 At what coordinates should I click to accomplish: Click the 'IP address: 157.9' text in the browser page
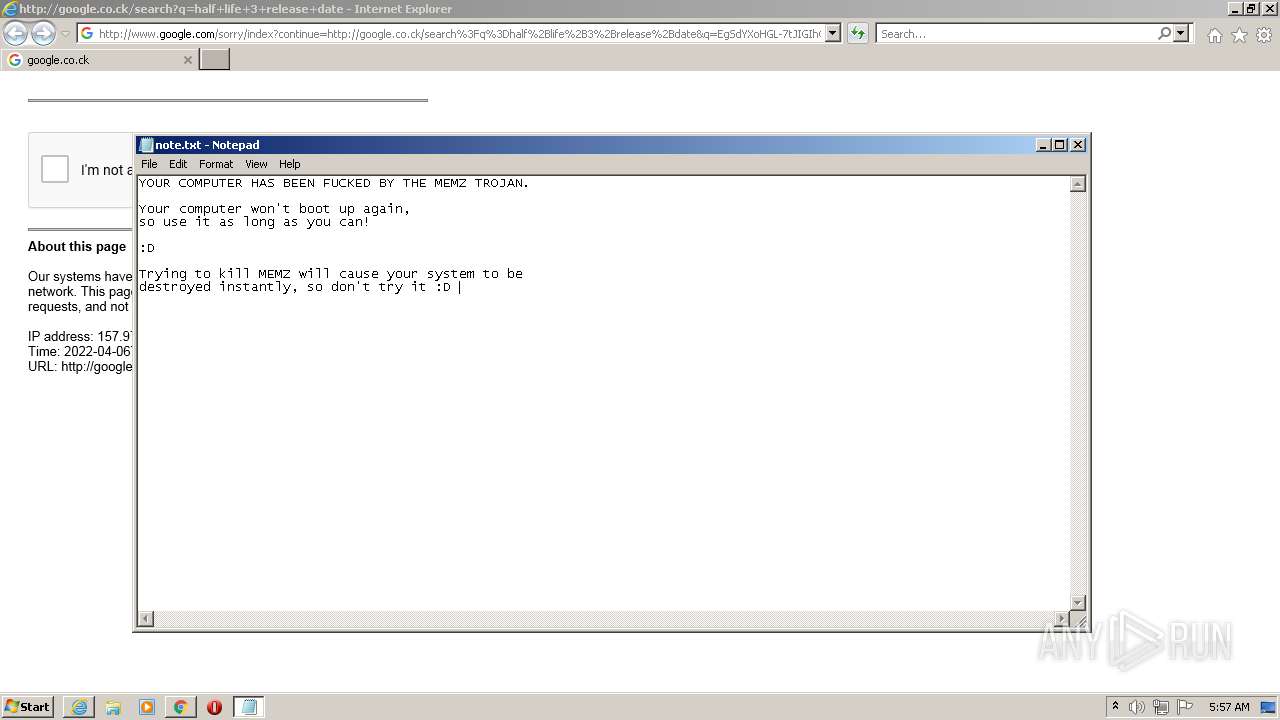point(80,337)
